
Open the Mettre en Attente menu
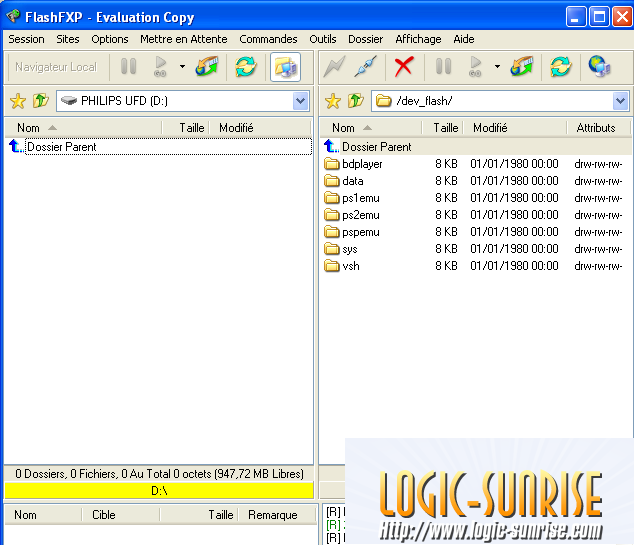[184, 39]
